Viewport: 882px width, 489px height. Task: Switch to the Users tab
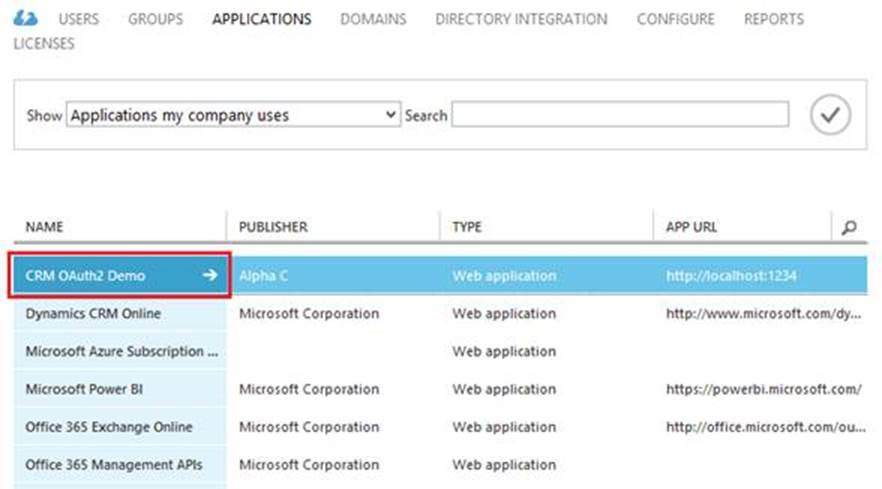tap(79, 19)
